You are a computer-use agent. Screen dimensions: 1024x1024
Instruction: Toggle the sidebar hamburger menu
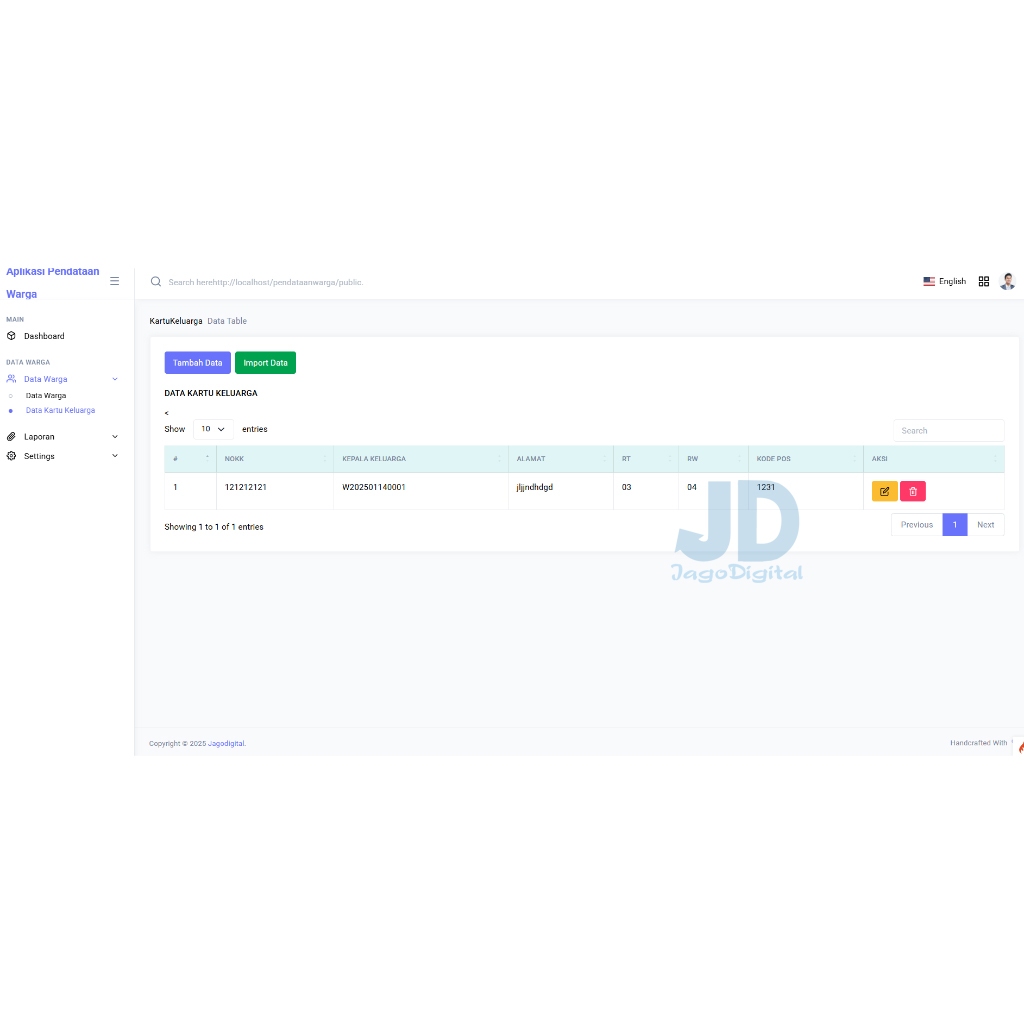114,281
